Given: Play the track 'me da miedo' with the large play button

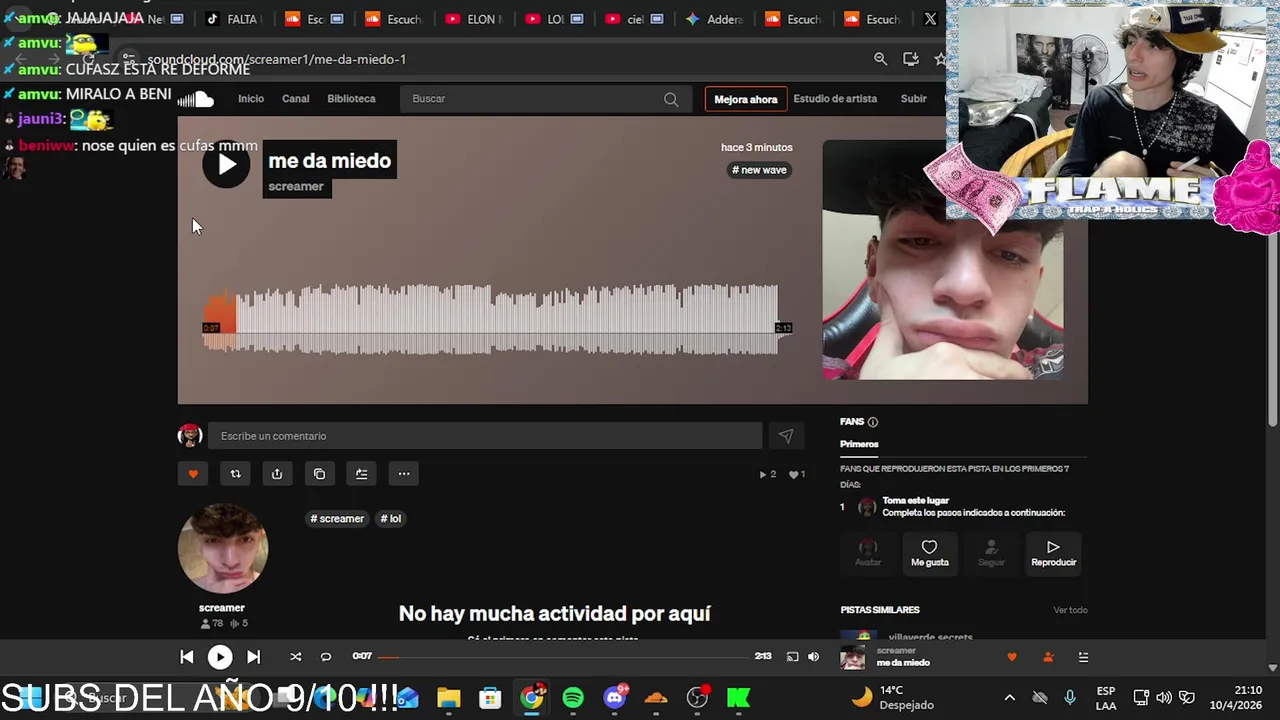Looking at the screenshot, I should point(226,164).
